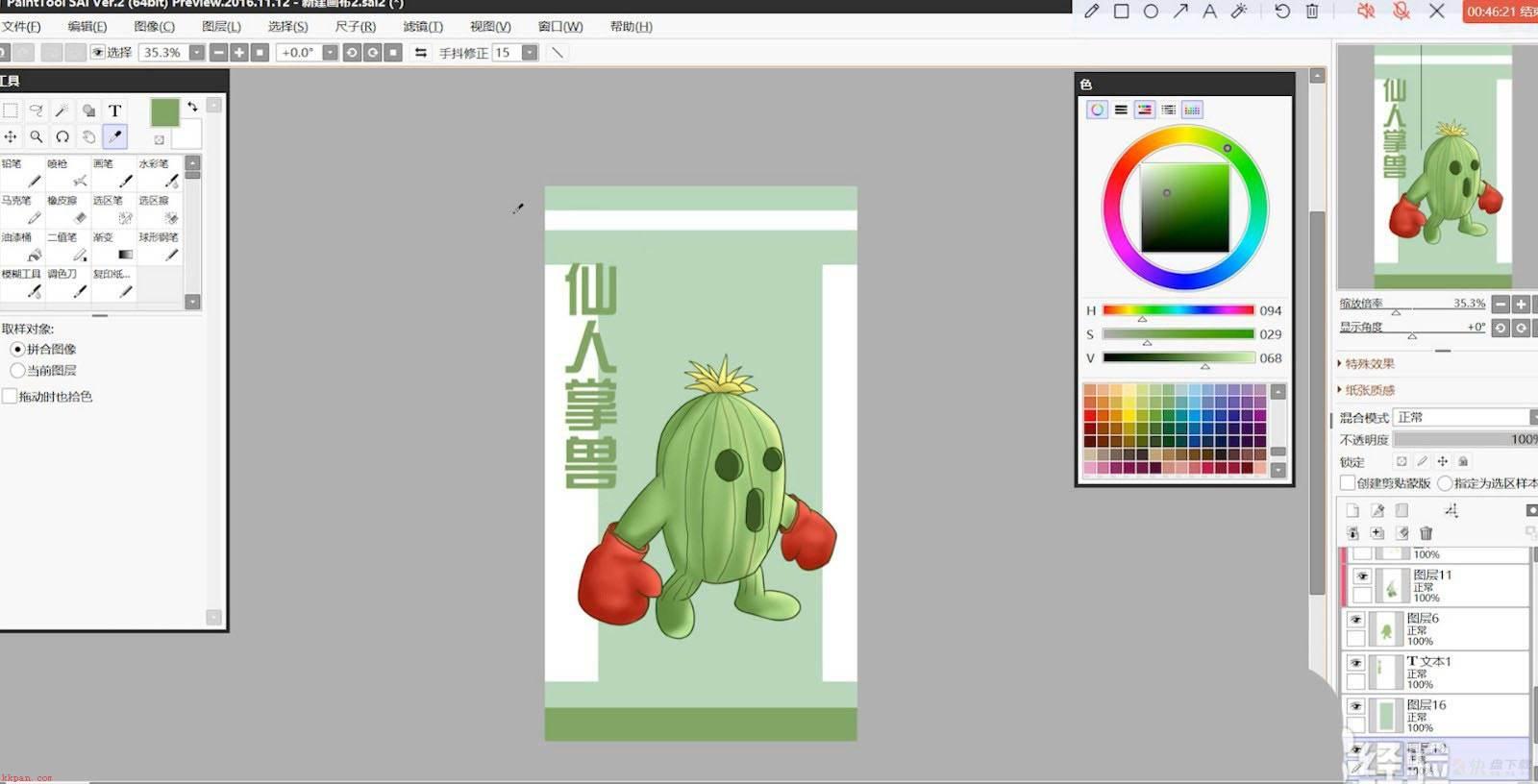Open the 编辑(E) menu
This screenshot has width=1538, height=784.
[87, 26]
